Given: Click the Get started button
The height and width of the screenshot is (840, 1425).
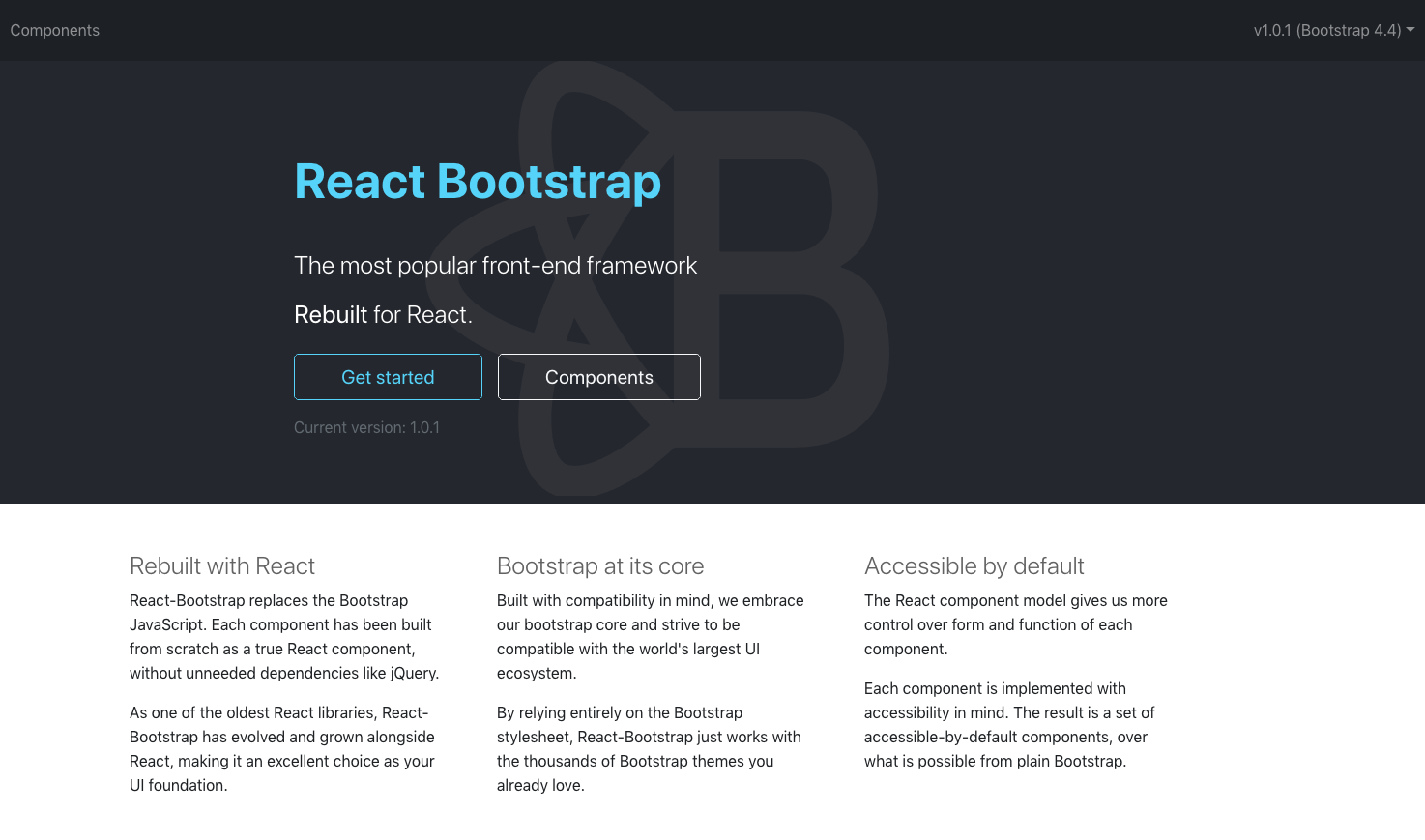Looking at the screenshot, I should pos(388,377).
